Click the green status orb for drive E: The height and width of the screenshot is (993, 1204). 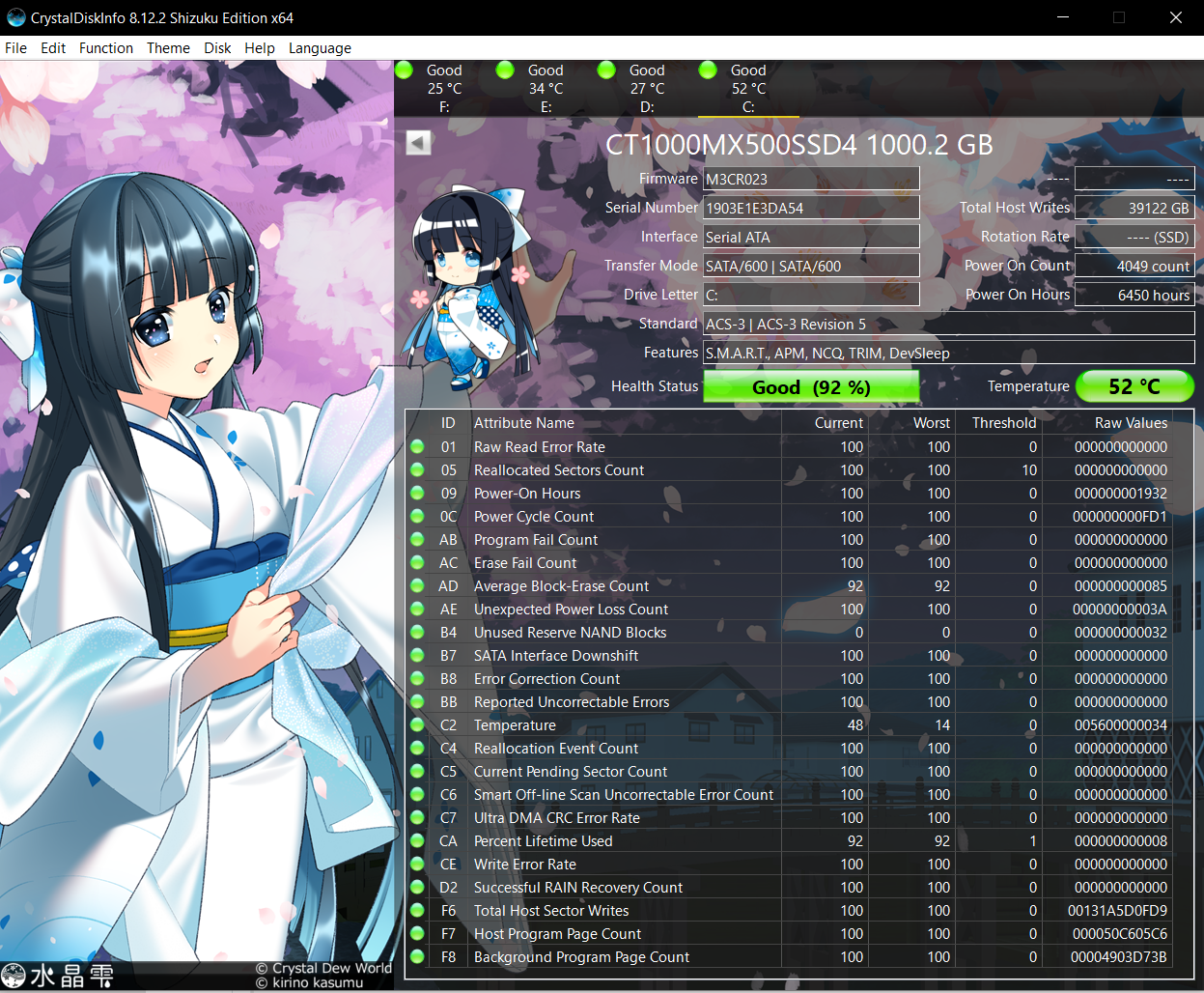pos(505,70)
